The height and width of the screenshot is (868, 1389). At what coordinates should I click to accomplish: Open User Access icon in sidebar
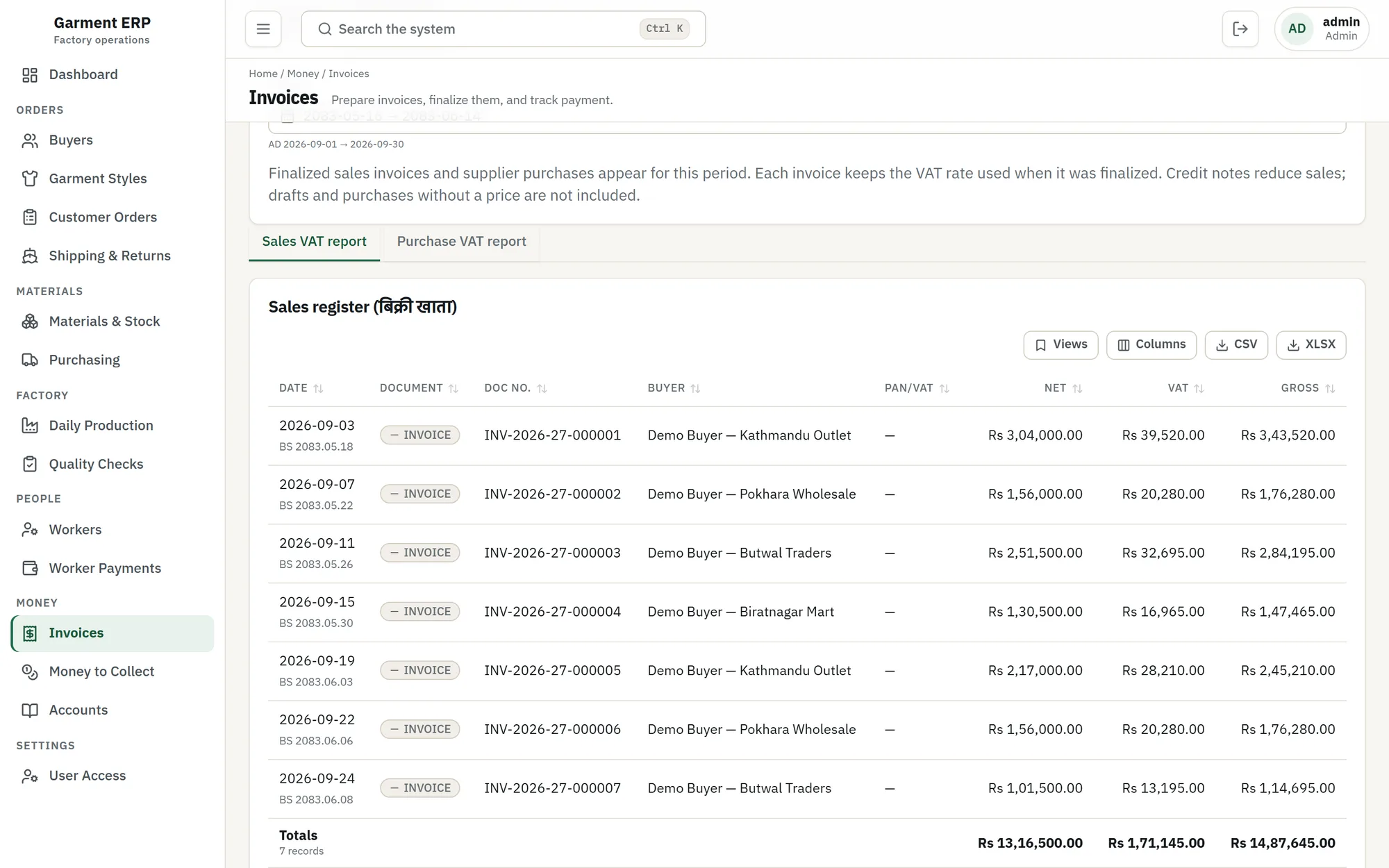pos(30,776)
